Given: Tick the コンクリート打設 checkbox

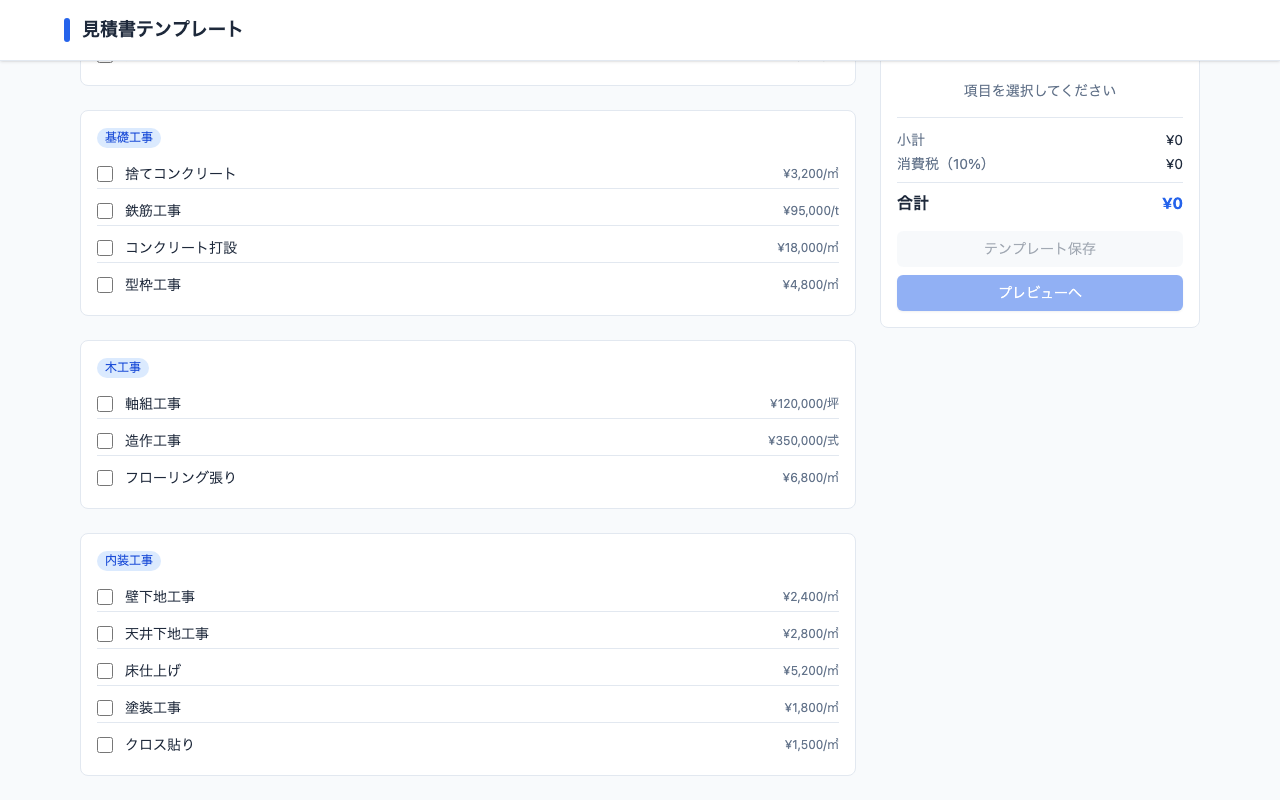Looking at the screenshot, I should 105,248.
